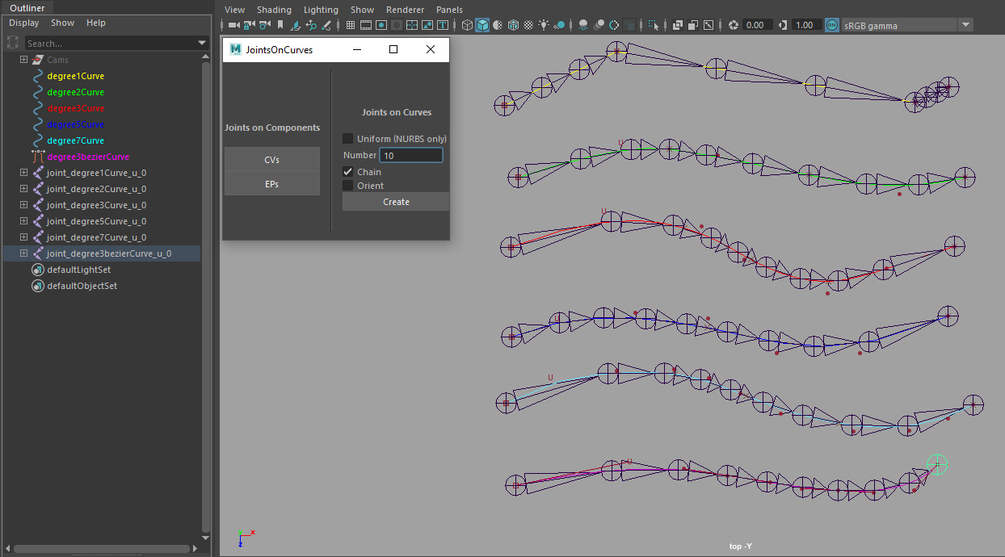Toggle the Shadows icon

click(x=560, y=25)
